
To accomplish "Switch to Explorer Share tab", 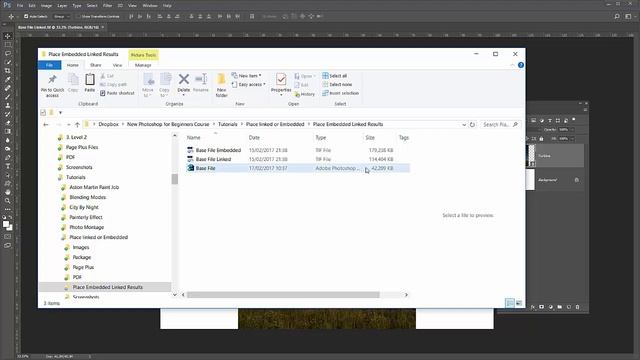I will point(96,65).
